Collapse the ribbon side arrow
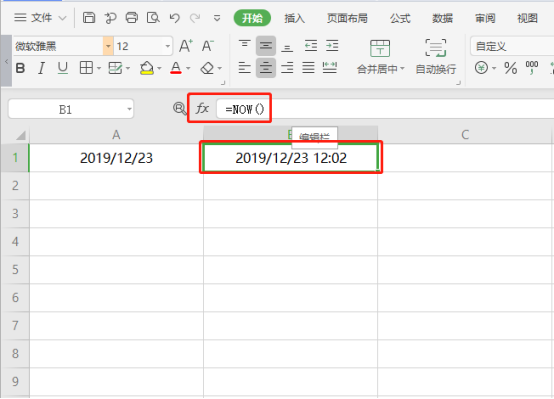The height and width of the screenshot is (399, 554). coord(6,61)
